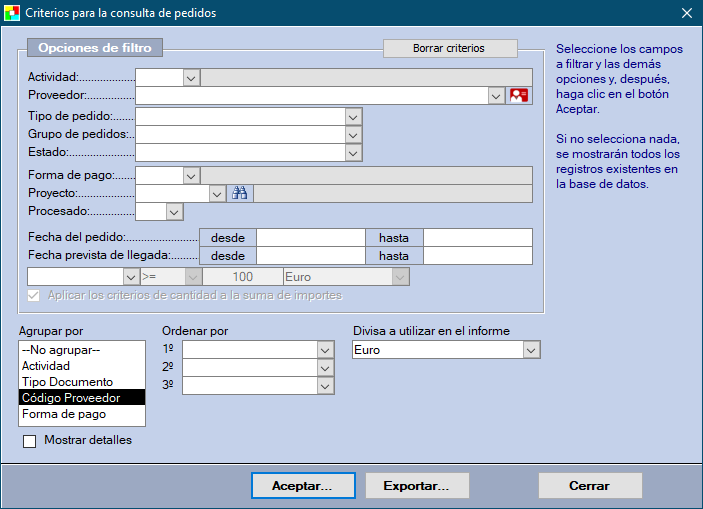The height and width of the screenshot is (509, 703).
Task: Expand the Proveedor combo box
Action: point(496,96)
